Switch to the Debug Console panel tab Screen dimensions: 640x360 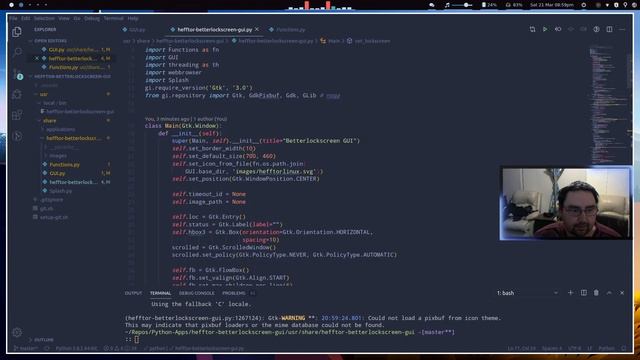(x=196, y=293)
